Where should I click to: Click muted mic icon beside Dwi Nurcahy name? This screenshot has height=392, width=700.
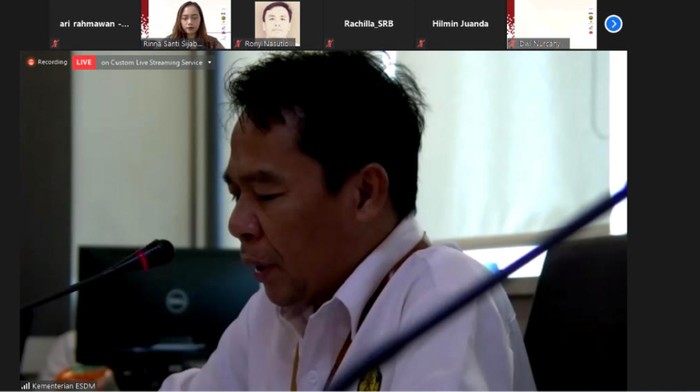(512, 43)
